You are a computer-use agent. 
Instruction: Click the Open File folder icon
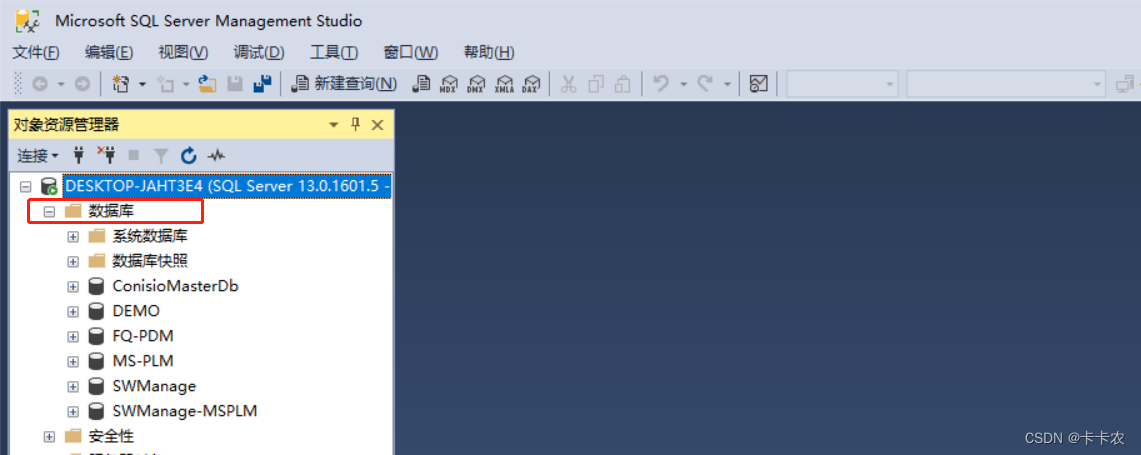pos(208,84)
